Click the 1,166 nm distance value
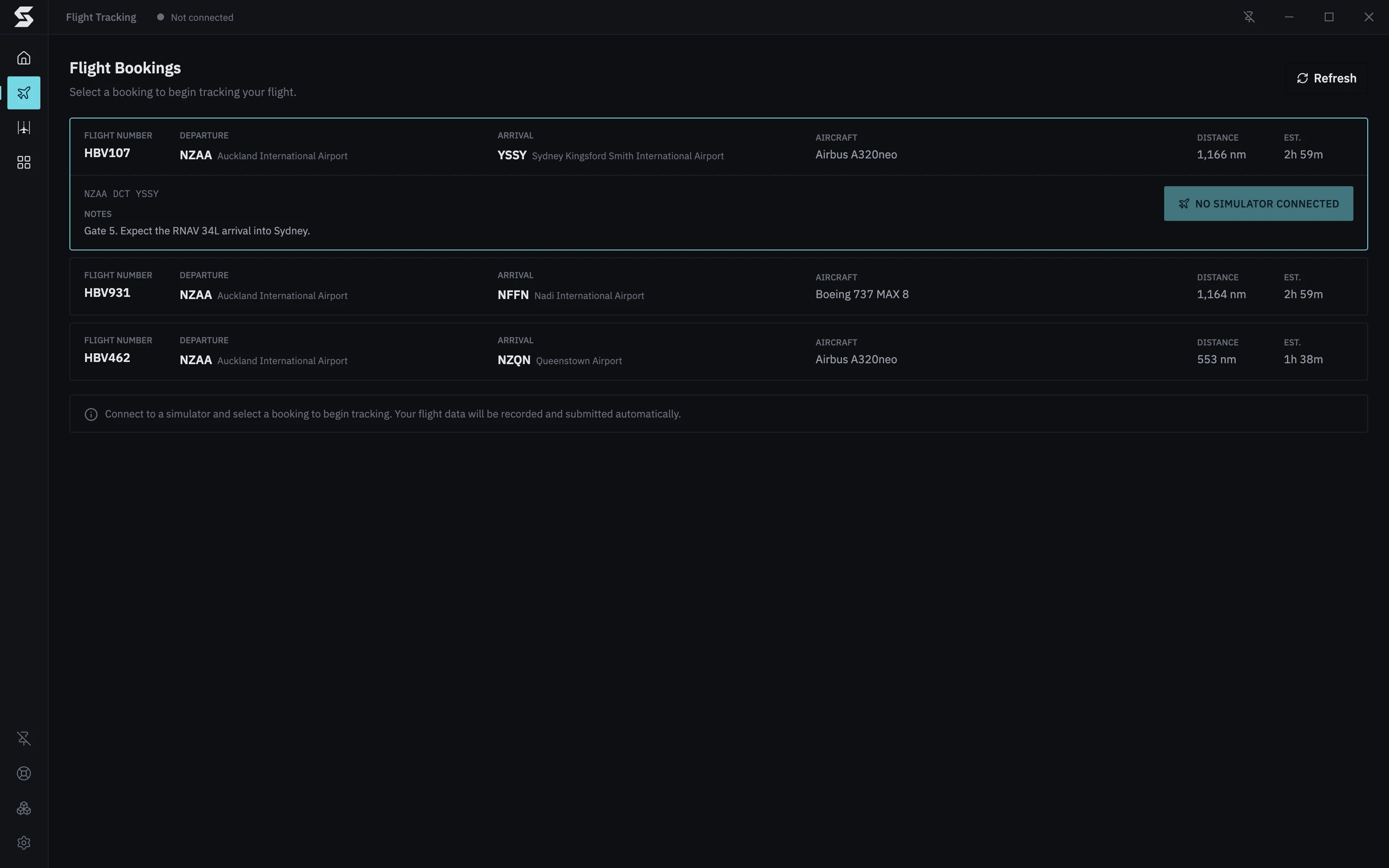Image resolution: width=1389 pixels, height=868 pixels. (x=1221, y=155)
